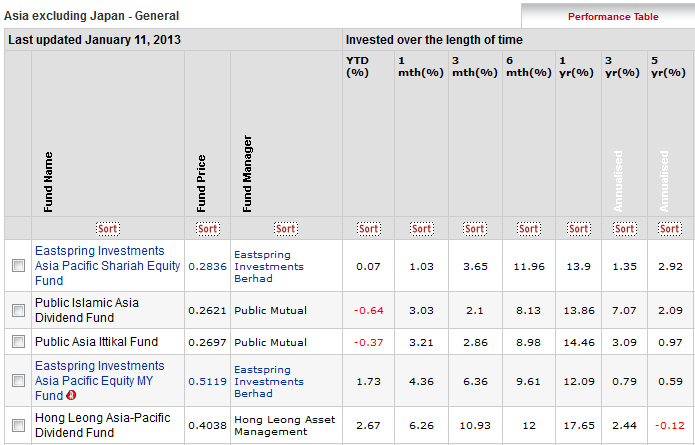Sort by YTD (%) column
This screenshot has height=445, width=695.
pyautogui.click(x=368, y=229)
